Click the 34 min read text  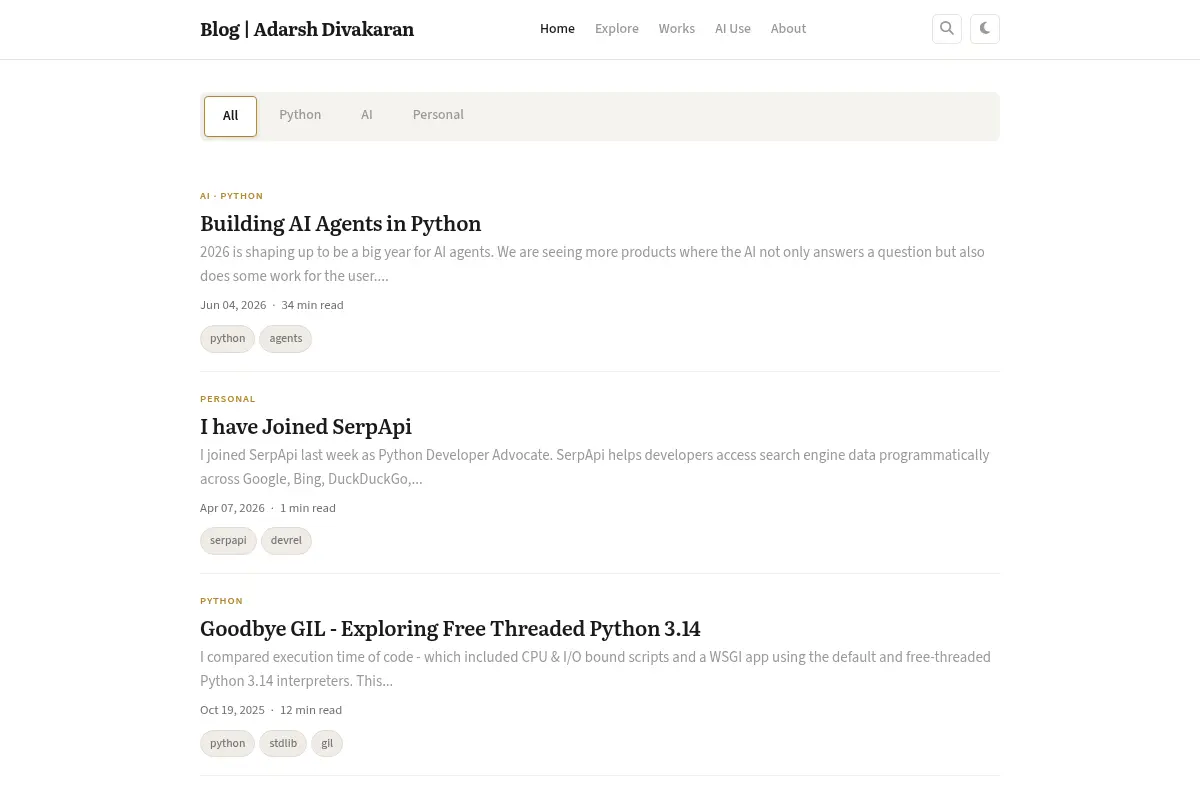312,305
